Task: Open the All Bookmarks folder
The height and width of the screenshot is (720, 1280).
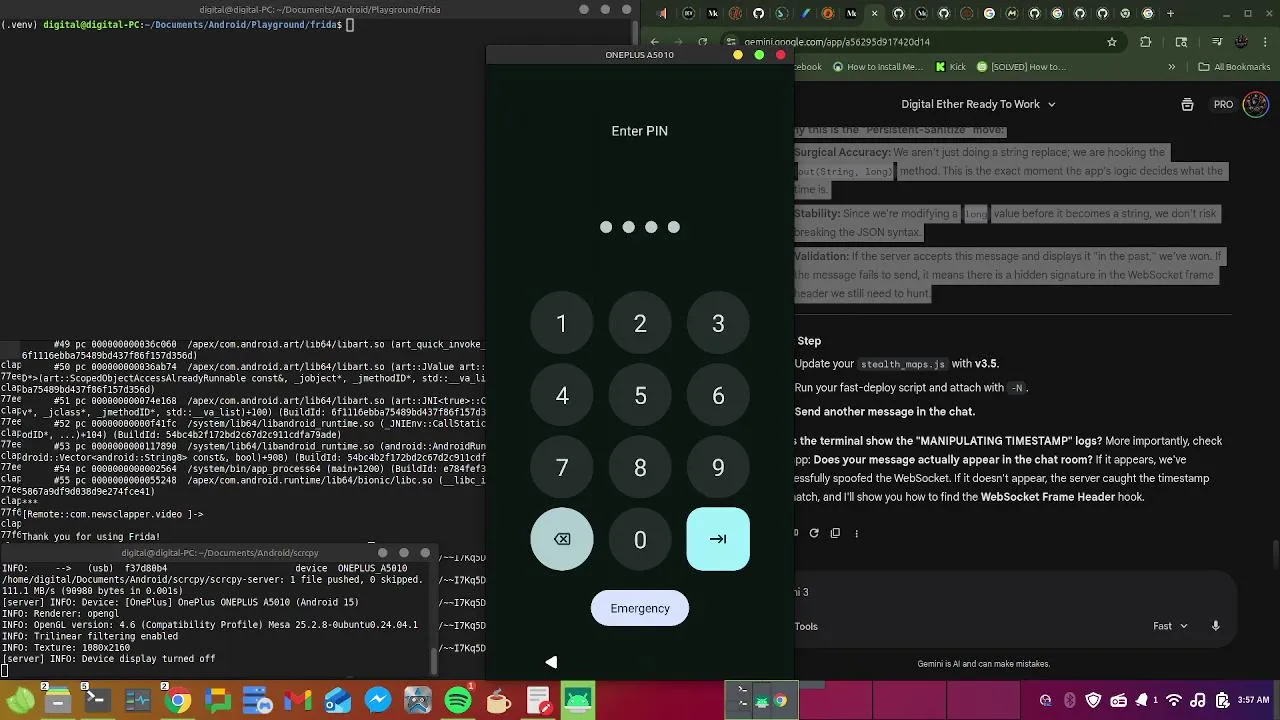Action: tap(1234, 67)
